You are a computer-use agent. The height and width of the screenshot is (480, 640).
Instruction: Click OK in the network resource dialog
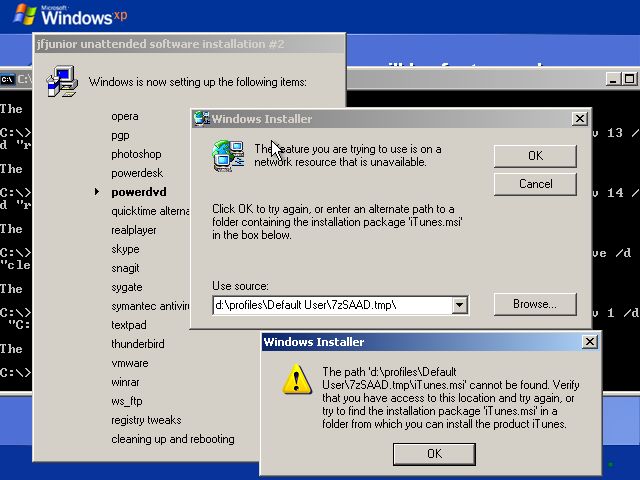pos(535,156)
